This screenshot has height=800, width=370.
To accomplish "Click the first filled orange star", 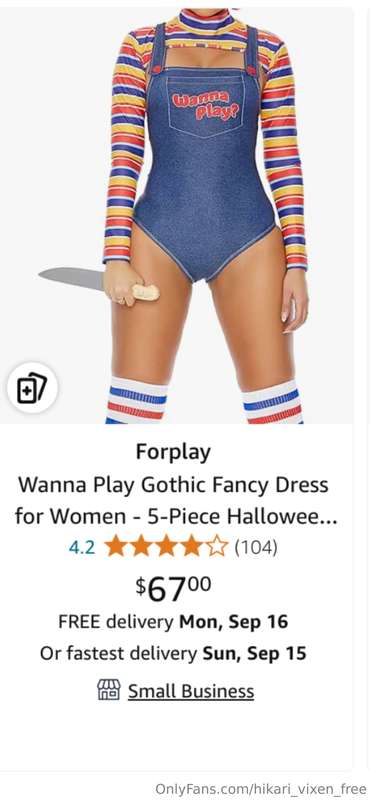I will 115,547.
